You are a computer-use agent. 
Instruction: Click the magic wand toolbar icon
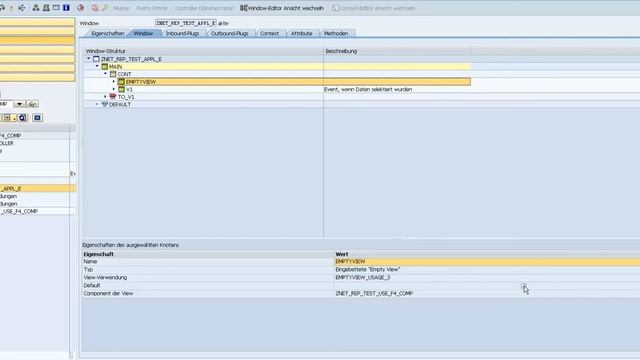point(106,8)
